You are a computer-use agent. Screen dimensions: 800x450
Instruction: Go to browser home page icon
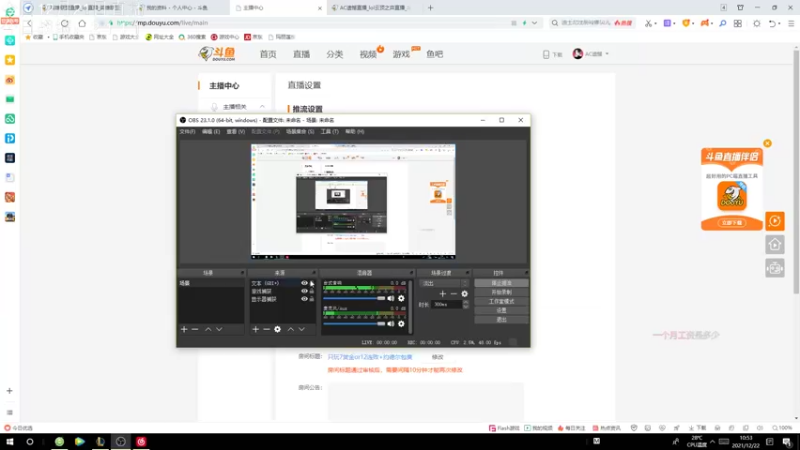click(82, 23)
